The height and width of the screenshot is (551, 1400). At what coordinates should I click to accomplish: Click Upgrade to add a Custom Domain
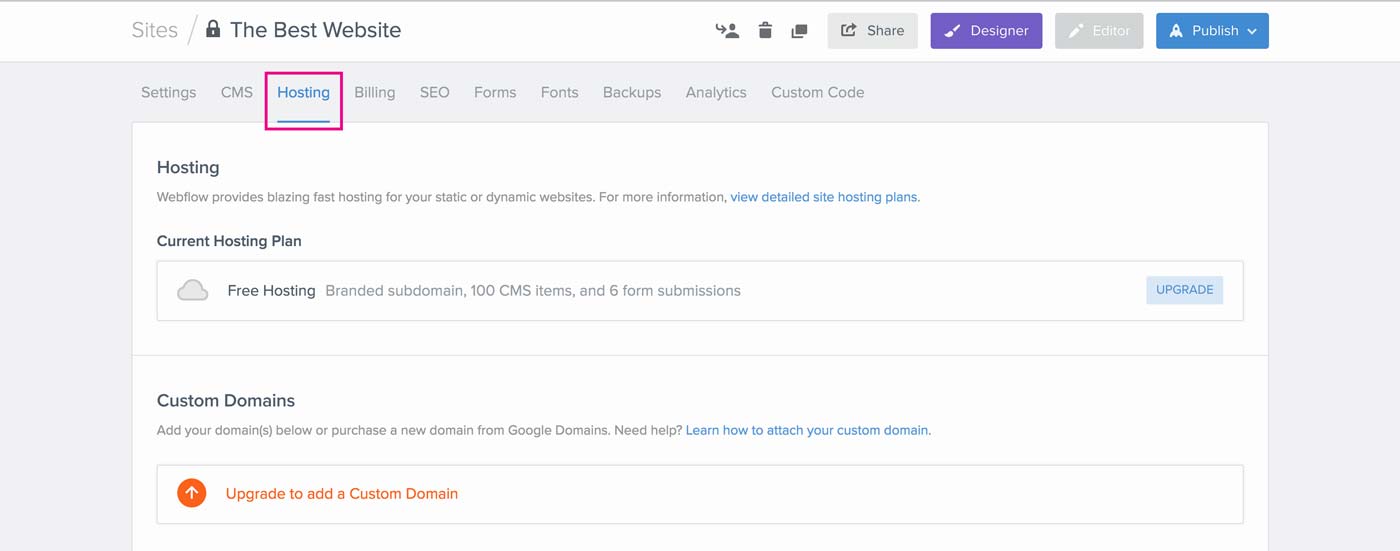(342, 493)
